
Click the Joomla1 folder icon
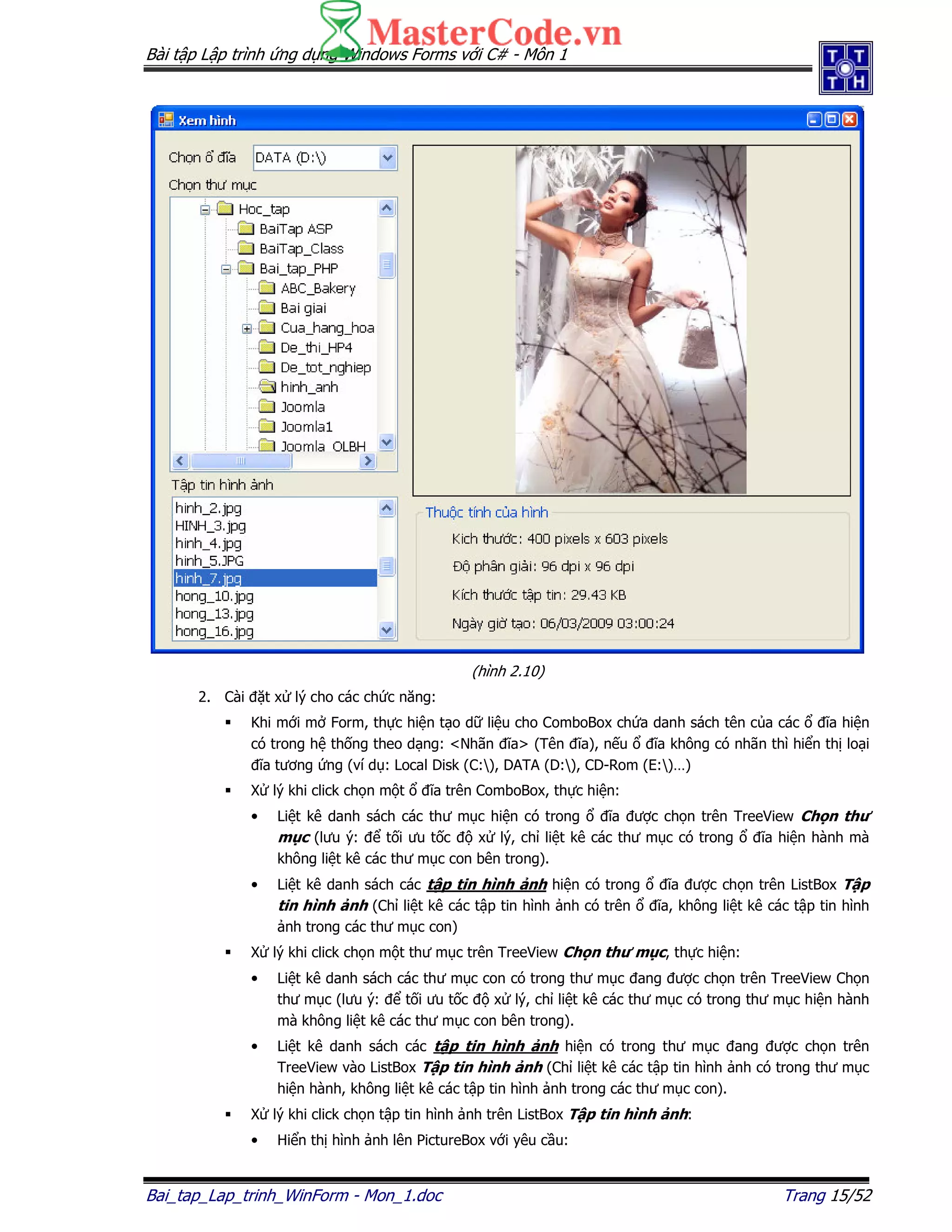point(267,426)
